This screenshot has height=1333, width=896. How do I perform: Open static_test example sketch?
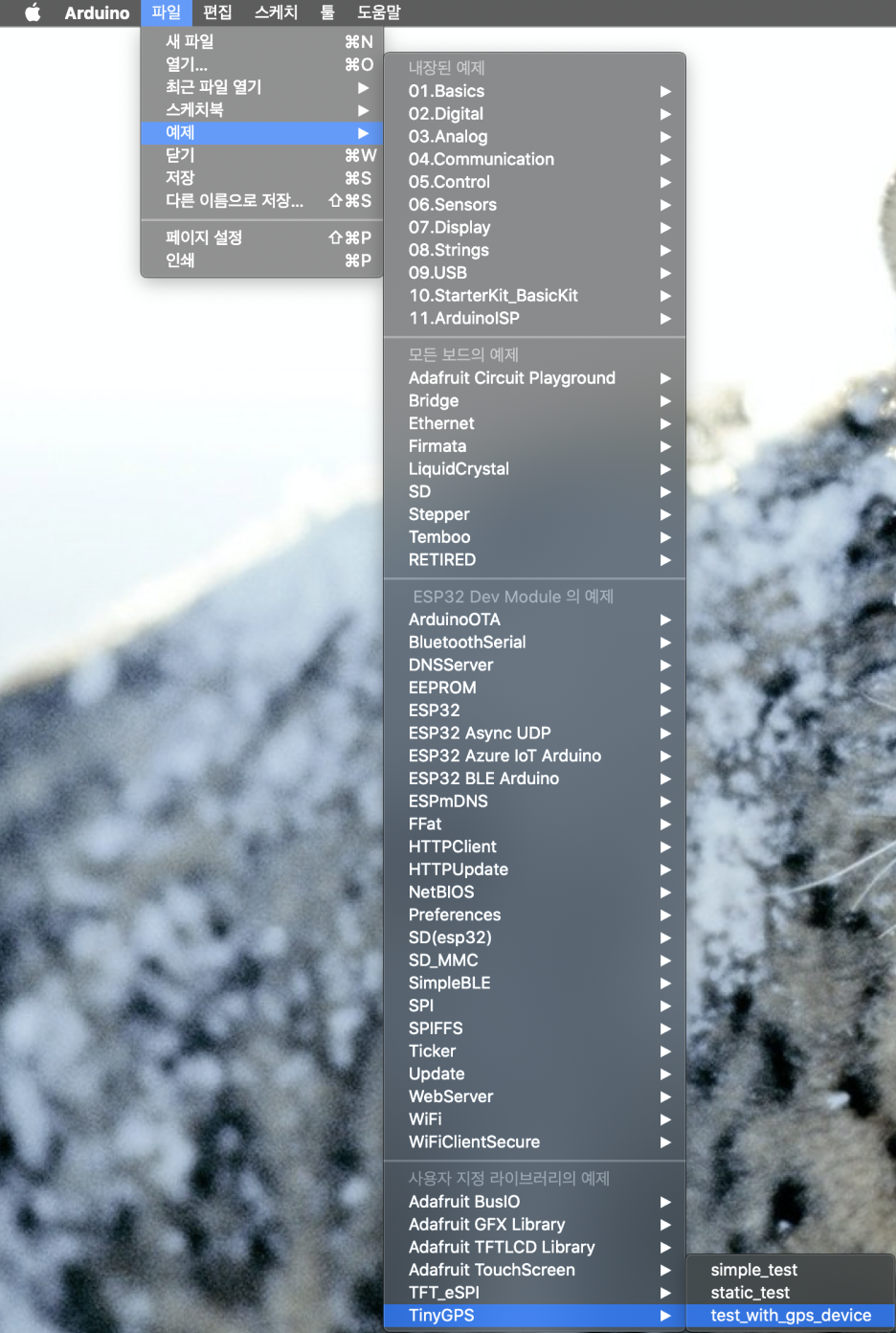click(791, 1293)
